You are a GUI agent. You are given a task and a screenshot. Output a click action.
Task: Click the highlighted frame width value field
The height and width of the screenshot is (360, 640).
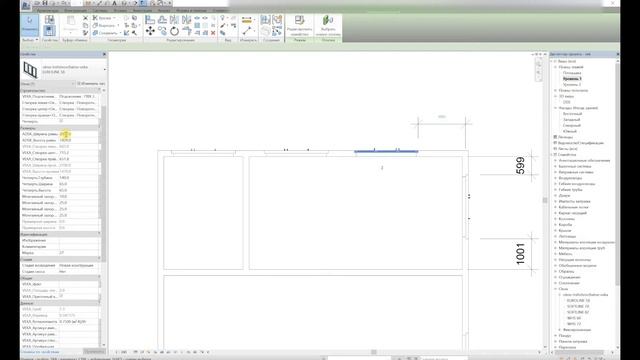coord(78,134)
